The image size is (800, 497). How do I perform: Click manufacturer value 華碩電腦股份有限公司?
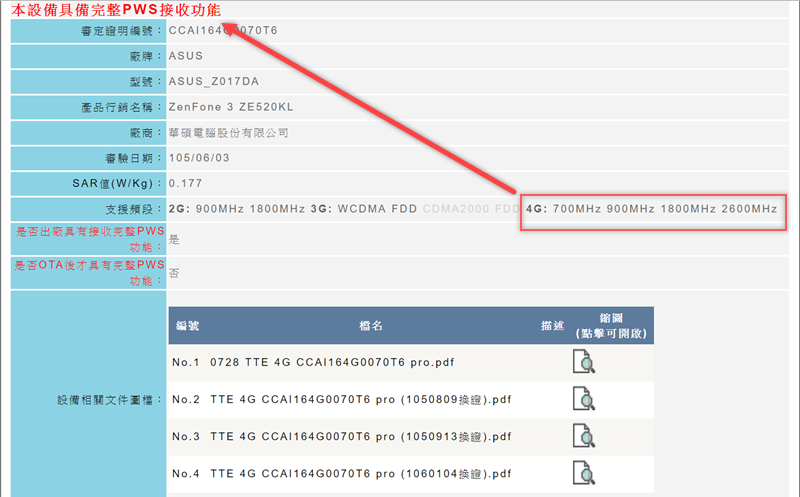[x=229, y=133]
